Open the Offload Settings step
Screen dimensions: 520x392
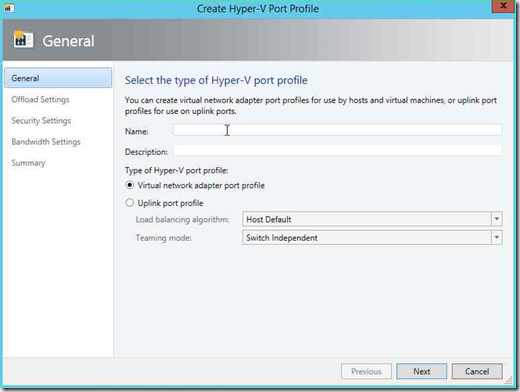(40, 99)
